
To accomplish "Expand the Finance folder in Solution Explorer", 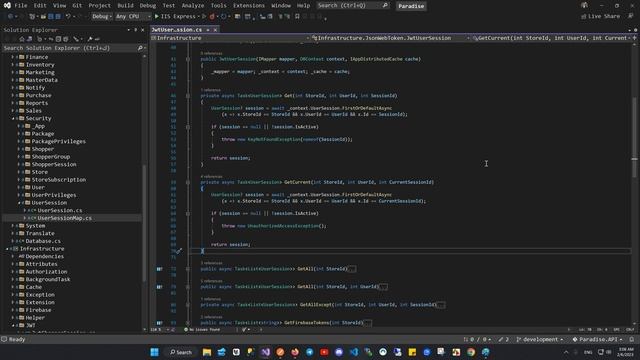I will click(13, 57).
